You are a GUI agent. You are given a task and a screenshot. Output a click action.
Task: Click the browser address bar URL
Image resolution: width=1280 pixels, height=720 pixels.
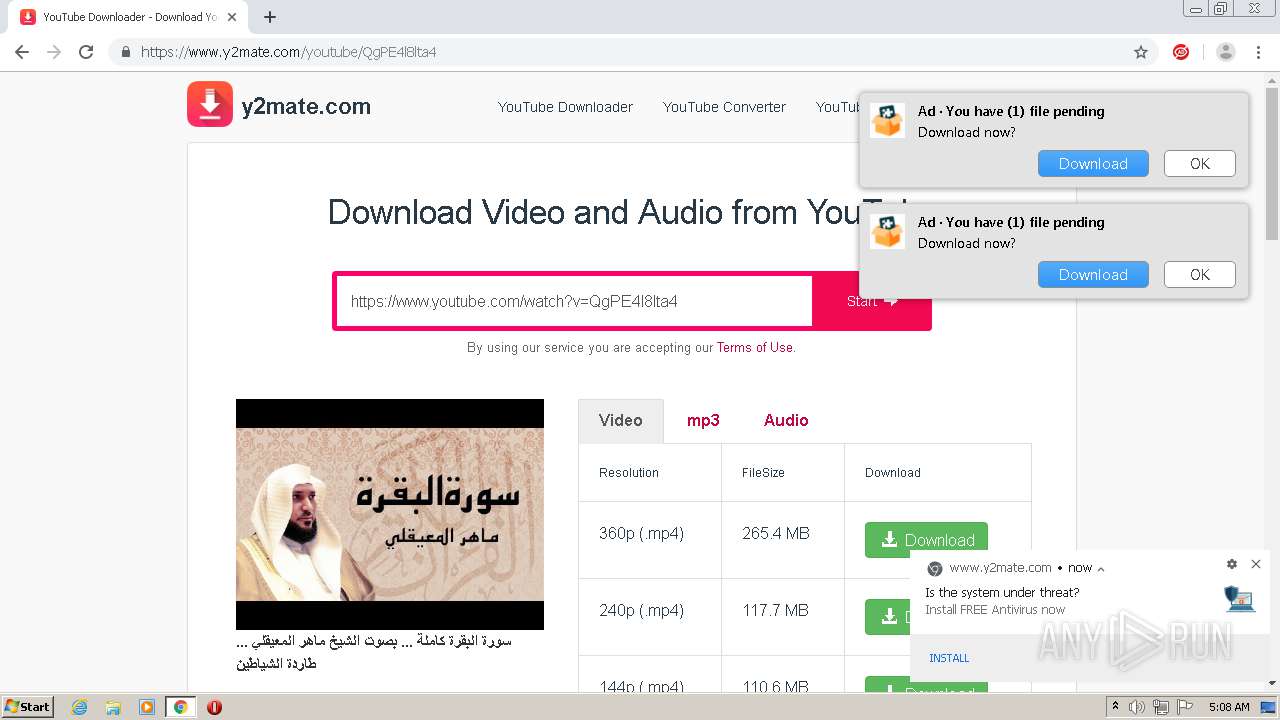point(288,52)
